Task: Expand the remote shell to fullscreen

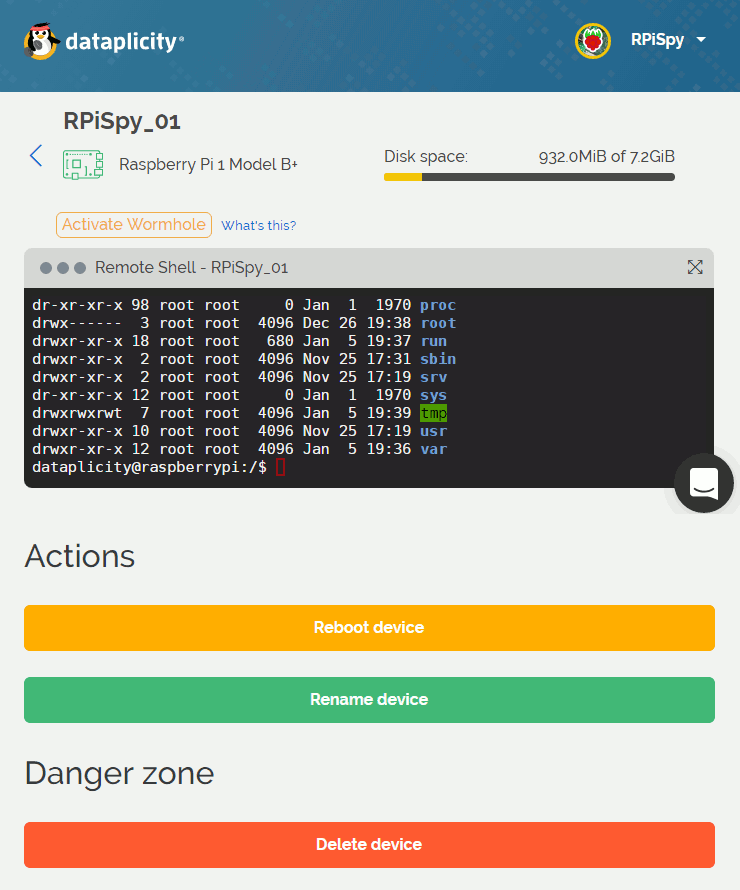Action: coord(695,267)
